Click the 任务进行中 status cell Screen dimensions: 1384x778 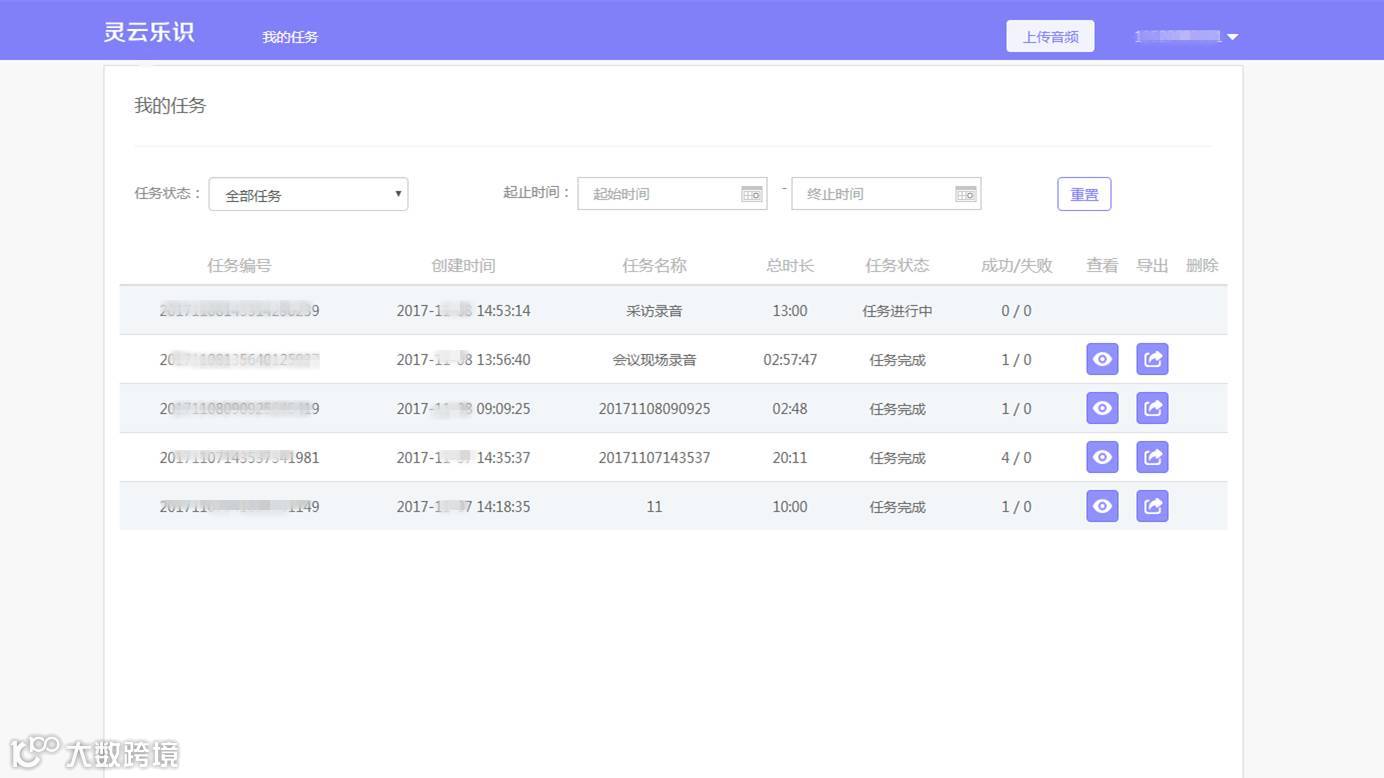pyautogui.click(x=897, y=311)
